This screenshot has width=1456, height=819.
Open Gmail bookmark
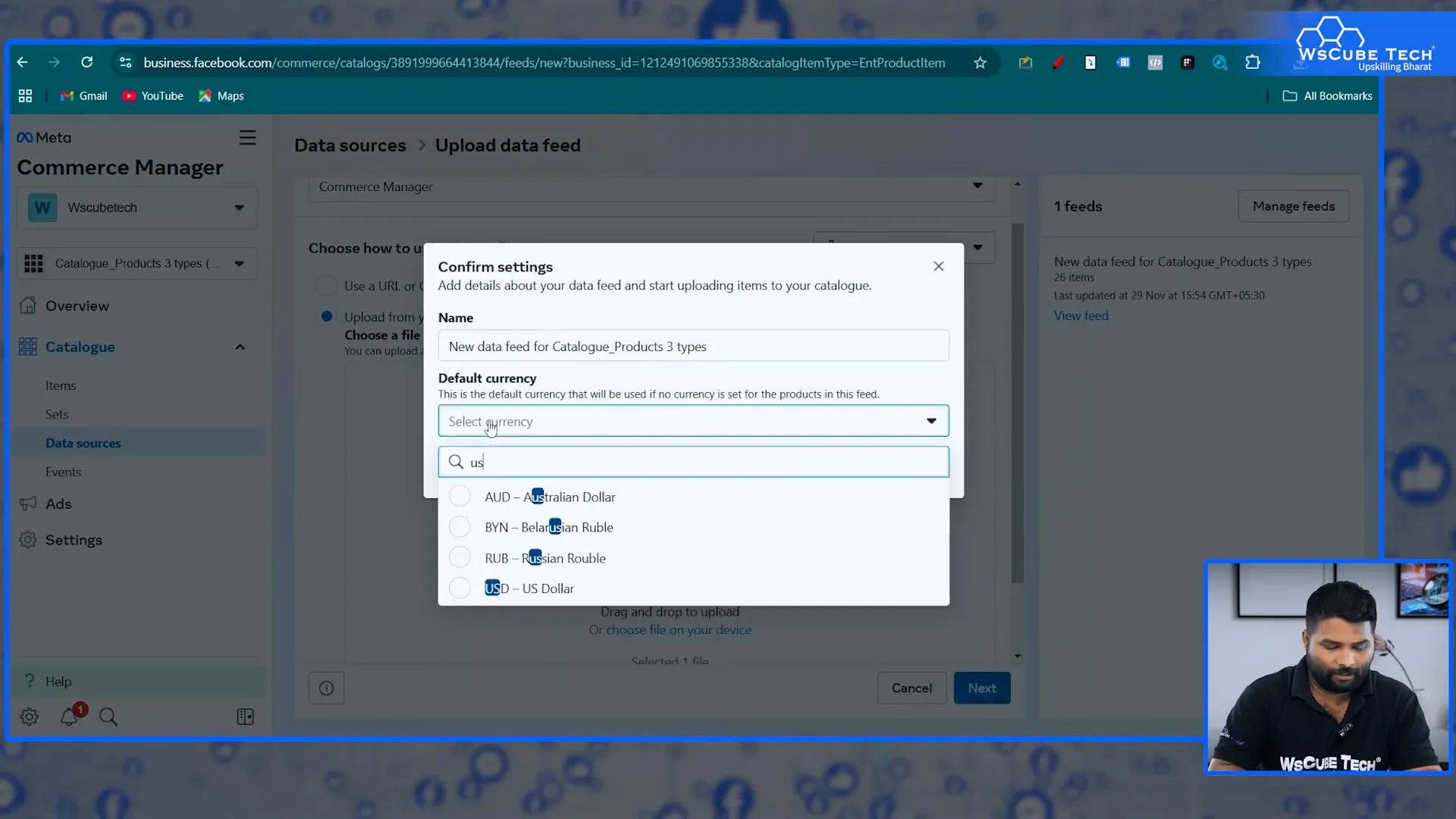(x=83, y=96)
